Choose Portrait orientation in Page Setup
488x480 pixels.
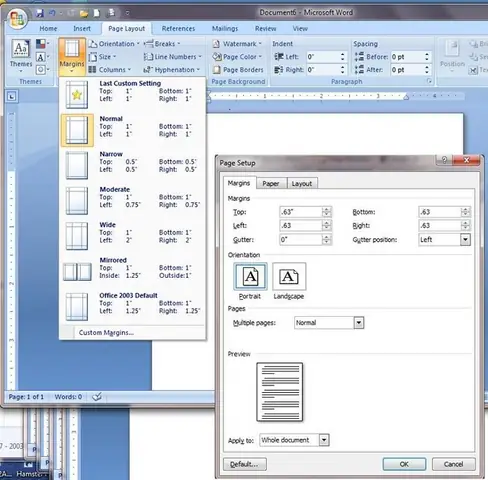(250, 276)
